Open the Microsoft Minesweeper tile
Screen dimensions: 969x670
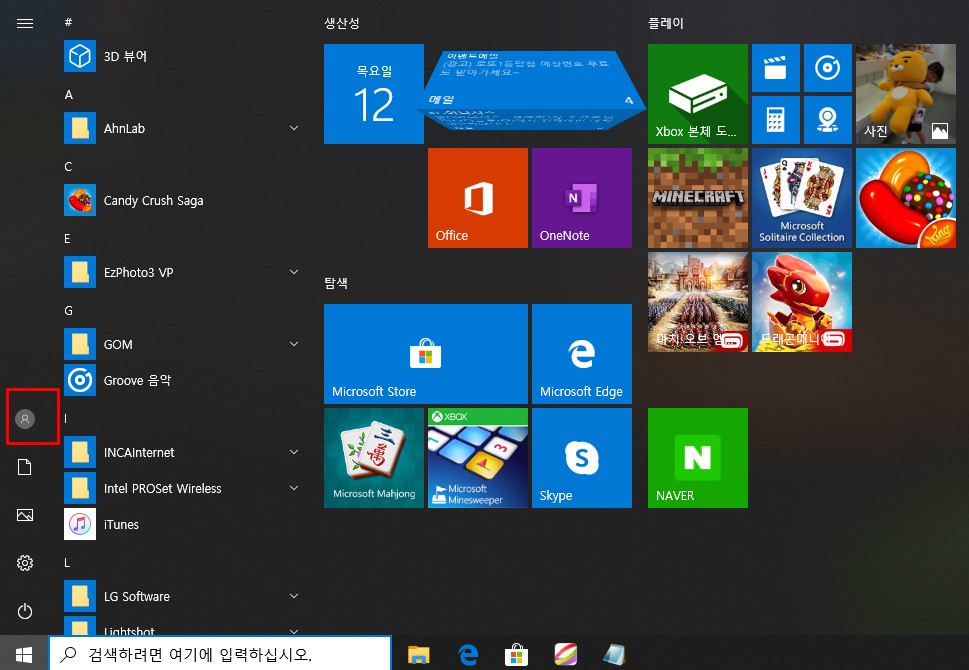point(478,457)
